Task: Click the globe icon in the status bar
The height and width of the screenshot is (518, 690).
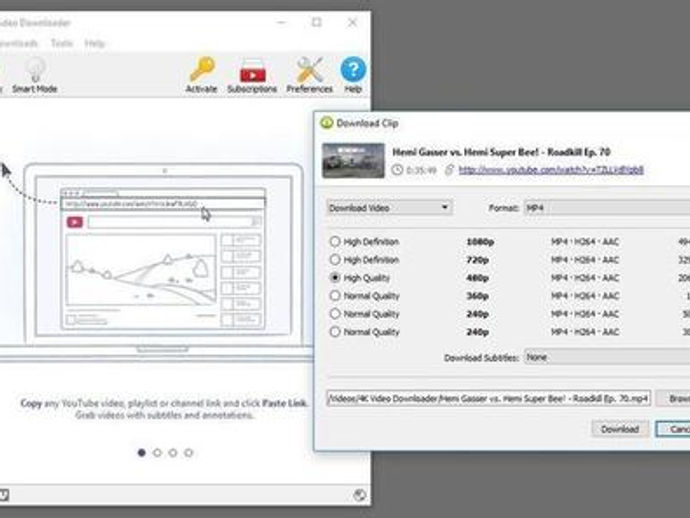Action: (360, 495)
